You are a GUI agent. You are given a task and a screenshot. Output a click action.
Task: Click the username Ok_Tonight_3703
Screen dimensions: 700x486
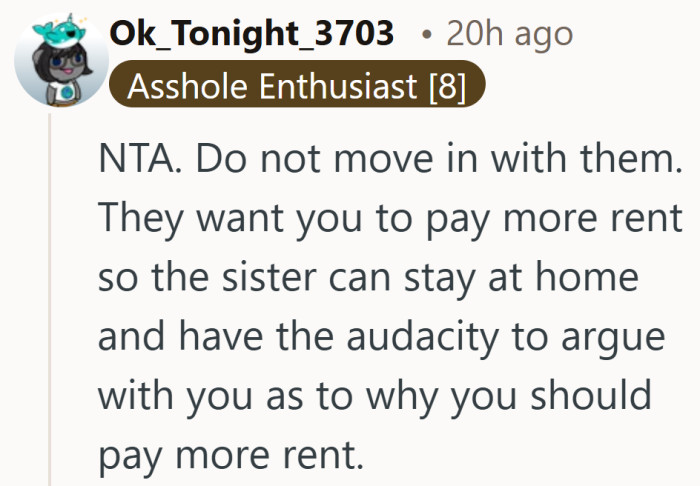(x=252, y=34)
